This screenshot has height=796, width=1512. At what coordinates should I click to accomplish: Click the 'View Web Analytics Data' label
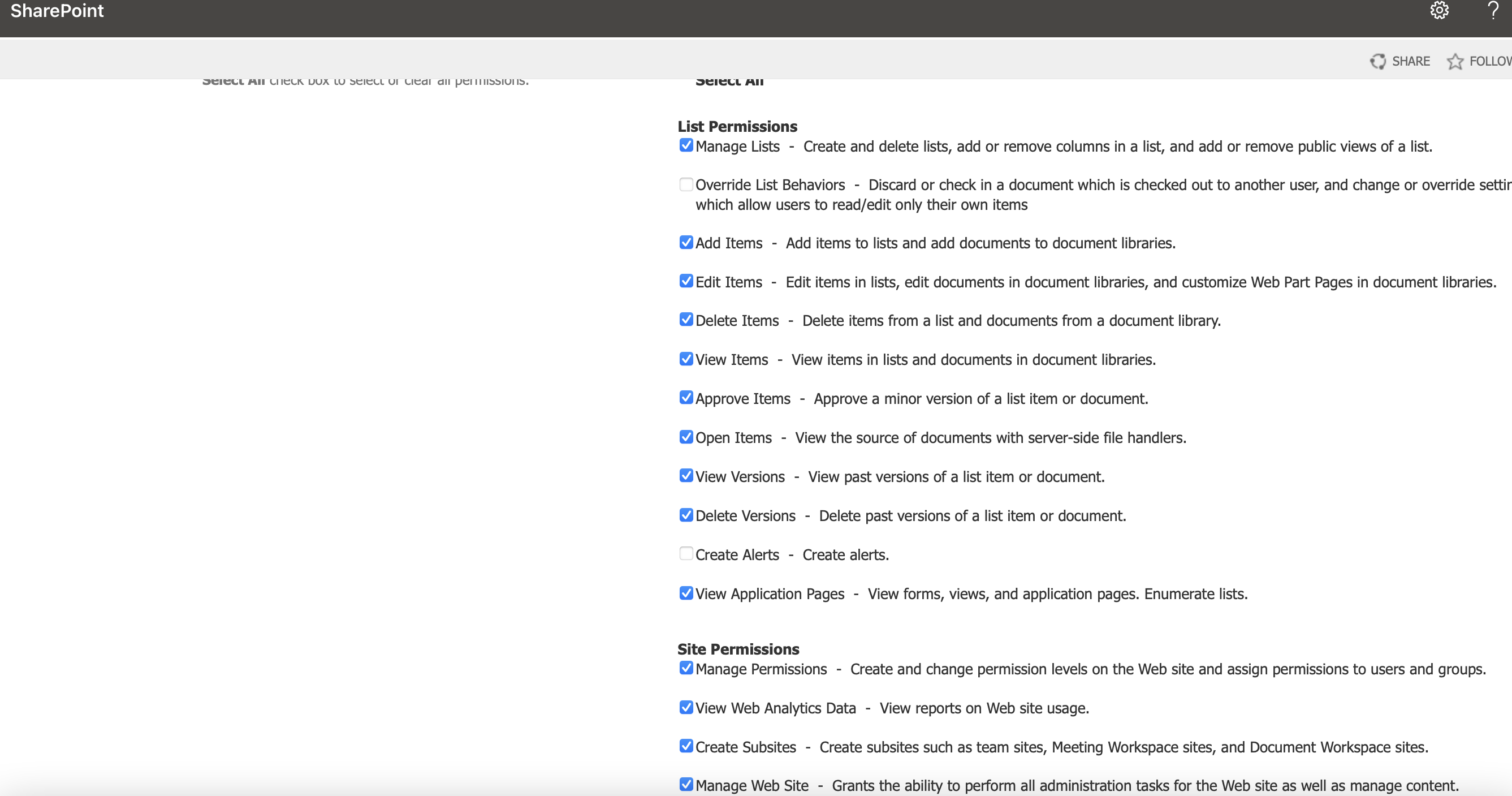click(776, 708)
